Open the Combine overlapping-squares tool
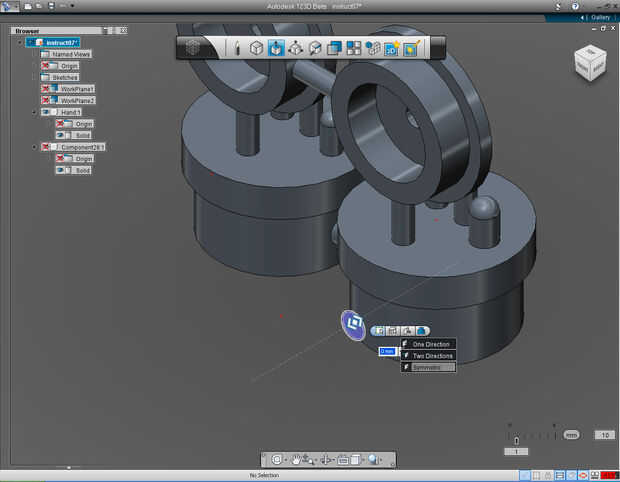Screen dimensions: 620x482 pyautogui.click(x=334, y=48)
